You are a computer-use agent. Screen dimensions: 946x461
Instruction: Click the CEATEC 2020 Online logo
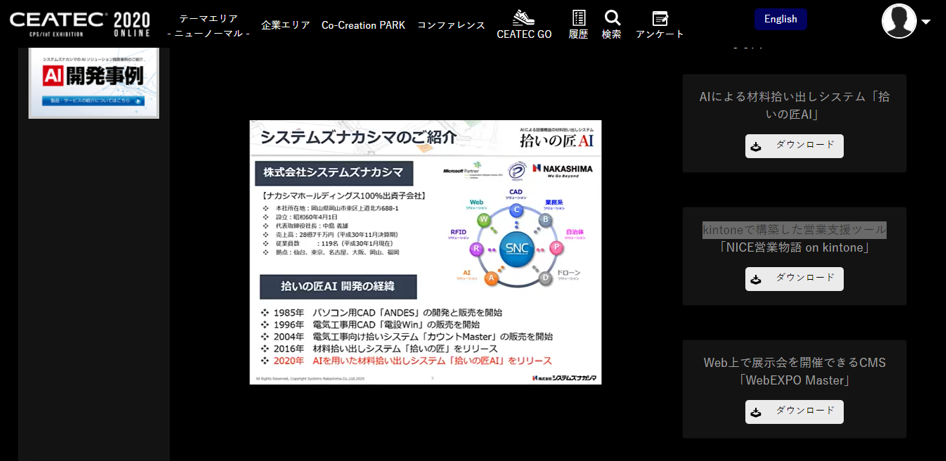point(80,24)
